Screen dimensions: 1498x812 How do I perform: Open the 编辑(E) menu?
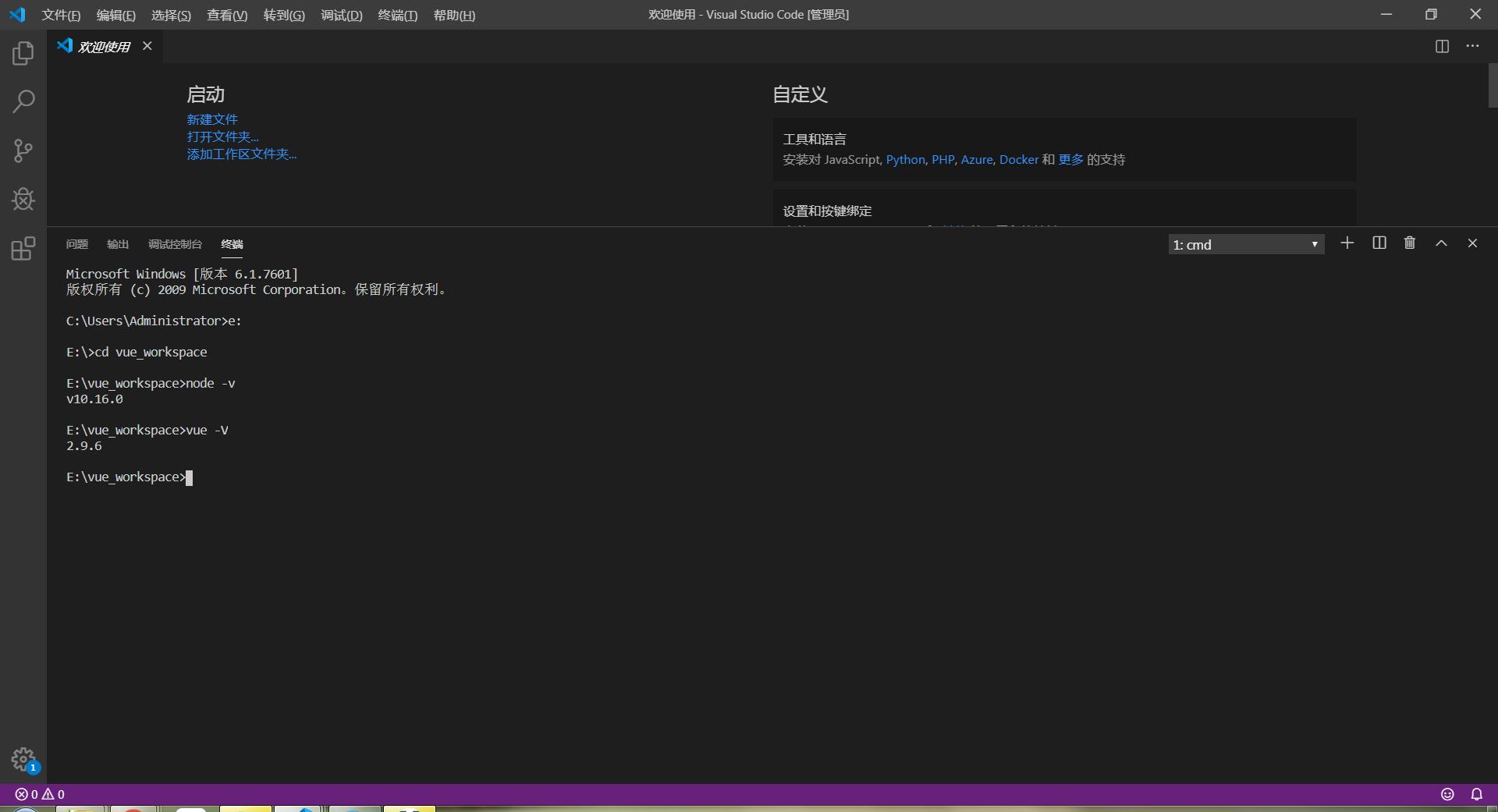(x=115, y=15)
